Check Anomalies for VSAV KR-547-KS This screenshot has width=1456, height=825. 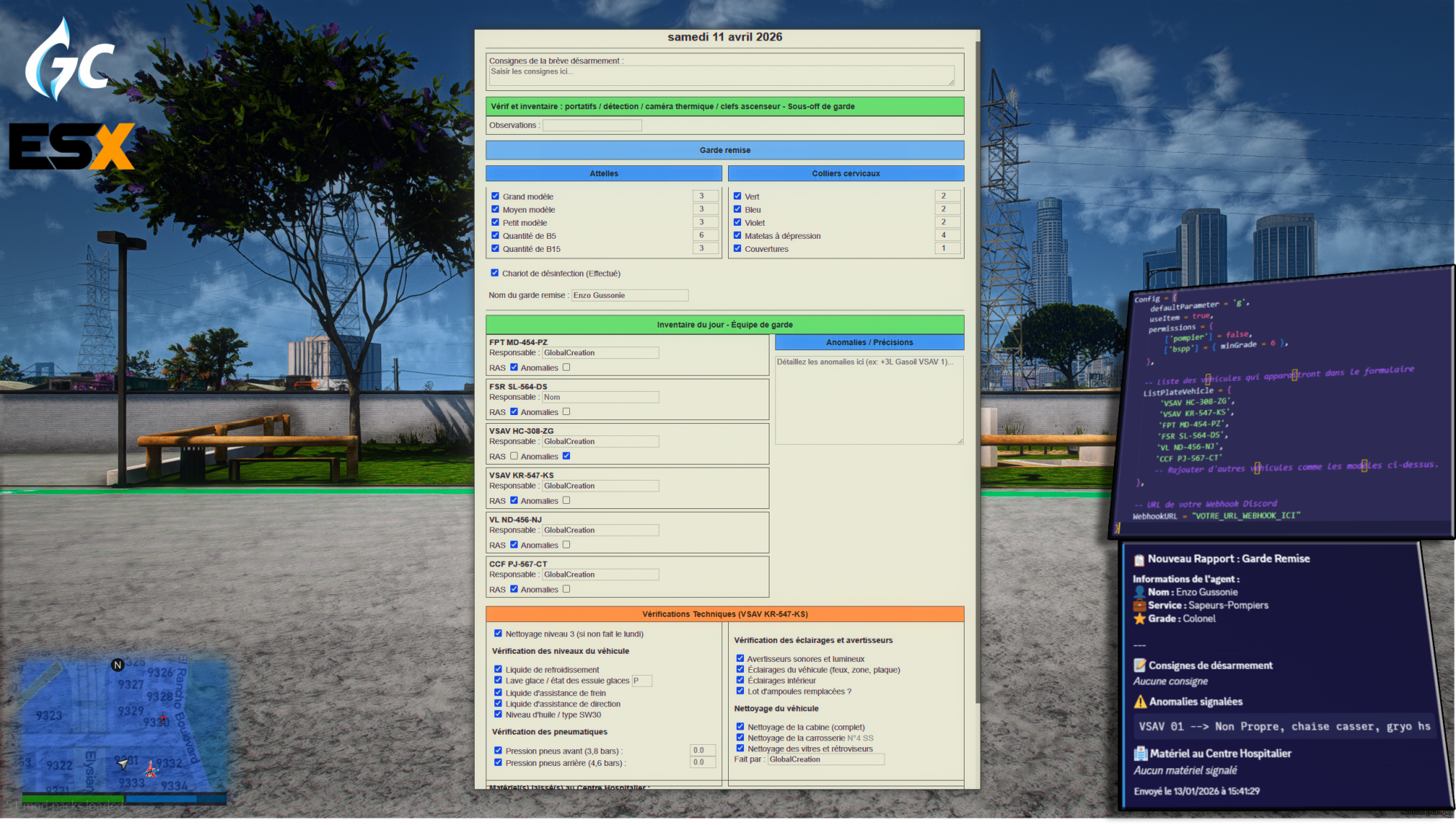click(x=566, y=500)
